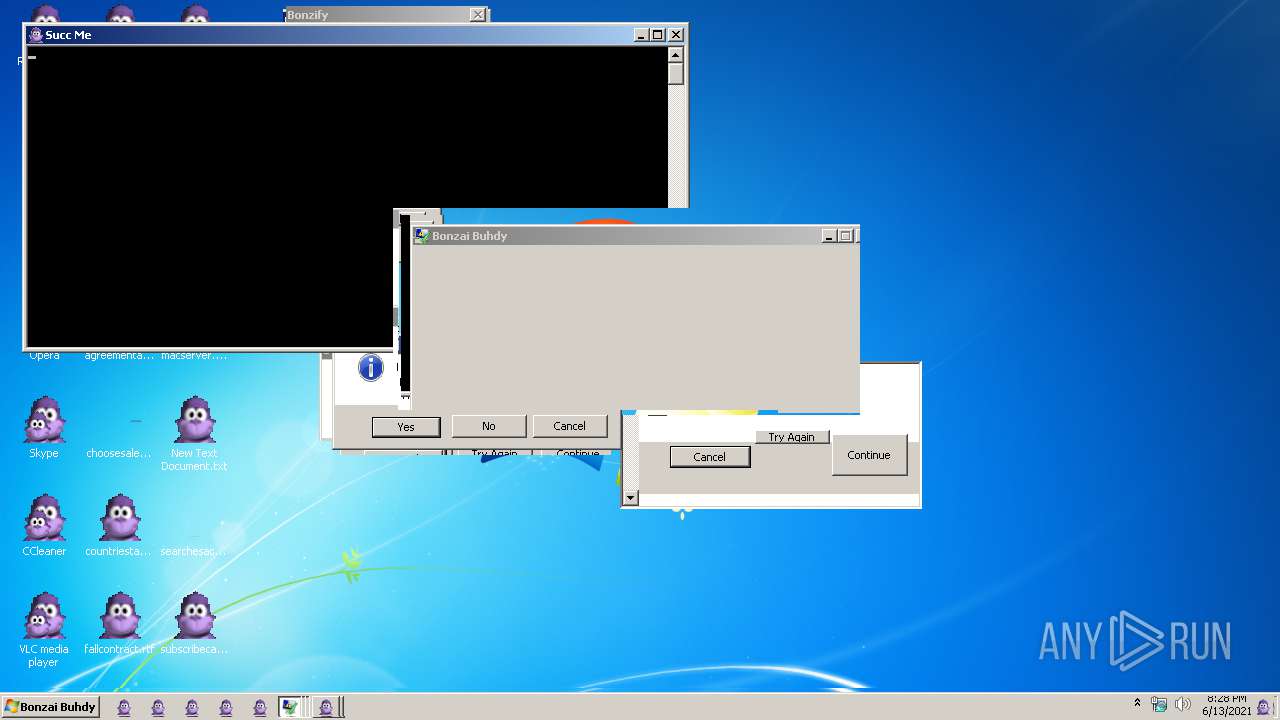Open the Skype desktop shortcut
1280x720 pixels.
(x=44, y=428)
